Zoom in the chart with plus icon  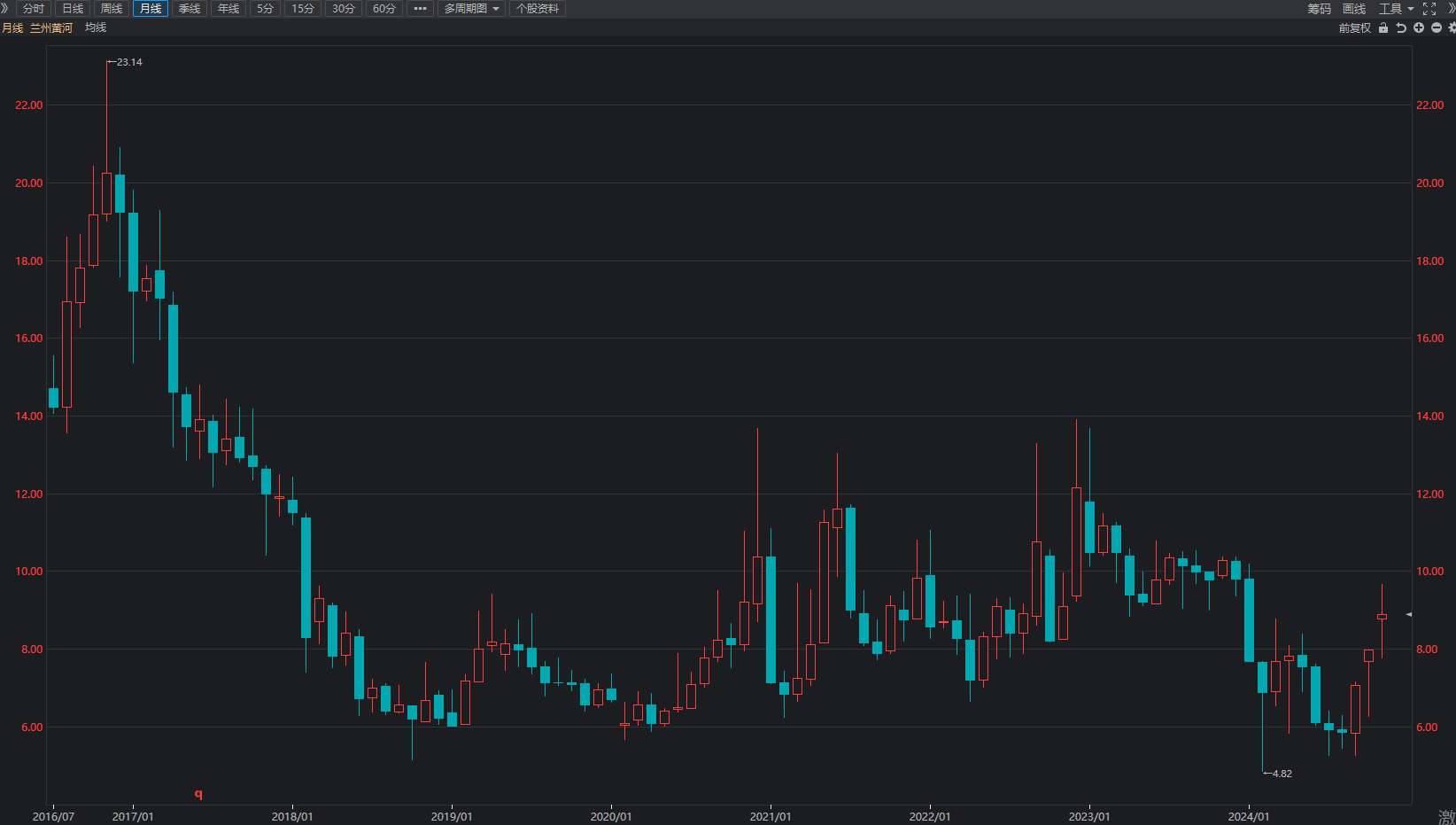(1419, 28)
